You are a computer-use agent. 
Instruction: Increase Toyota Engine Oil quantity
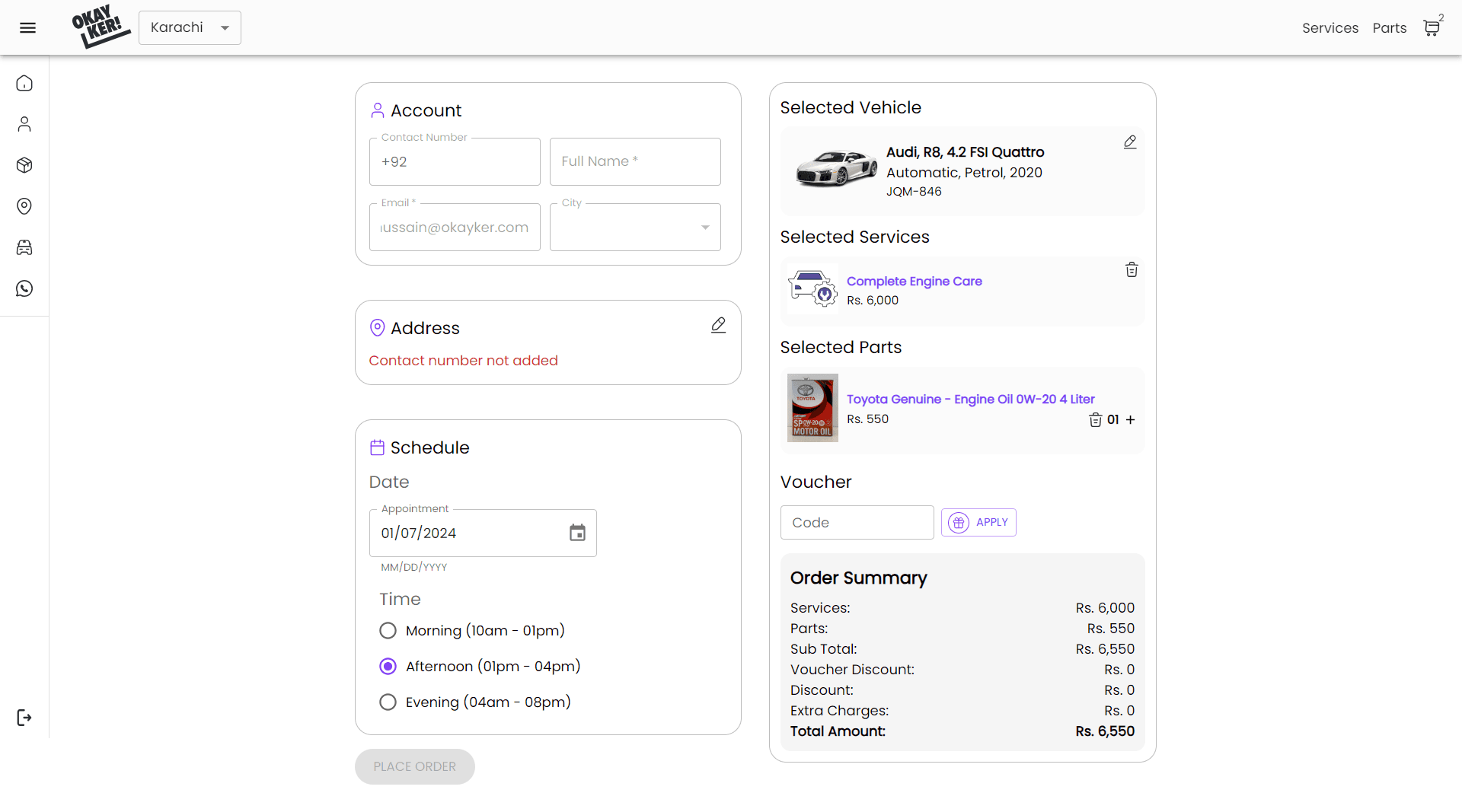(1130, 420)
